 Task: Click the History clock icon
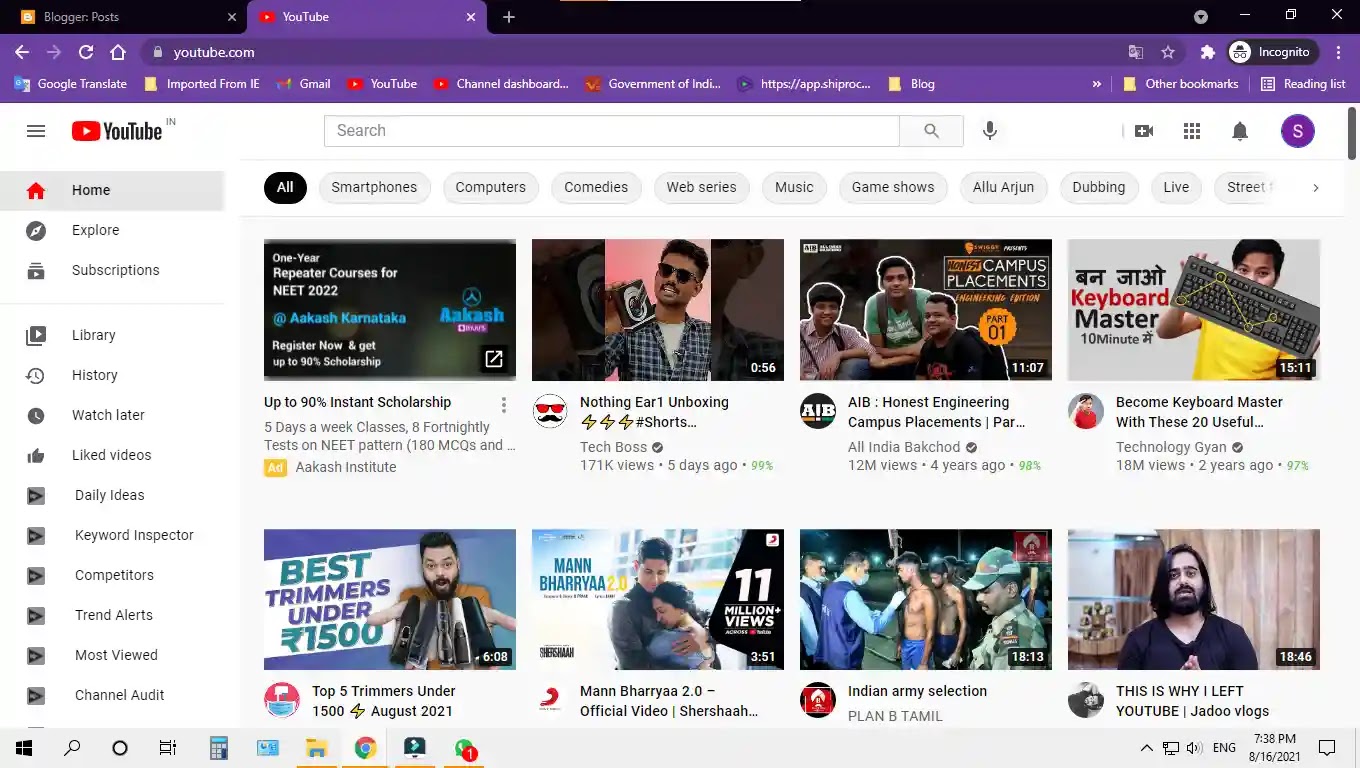click(36, 376)
